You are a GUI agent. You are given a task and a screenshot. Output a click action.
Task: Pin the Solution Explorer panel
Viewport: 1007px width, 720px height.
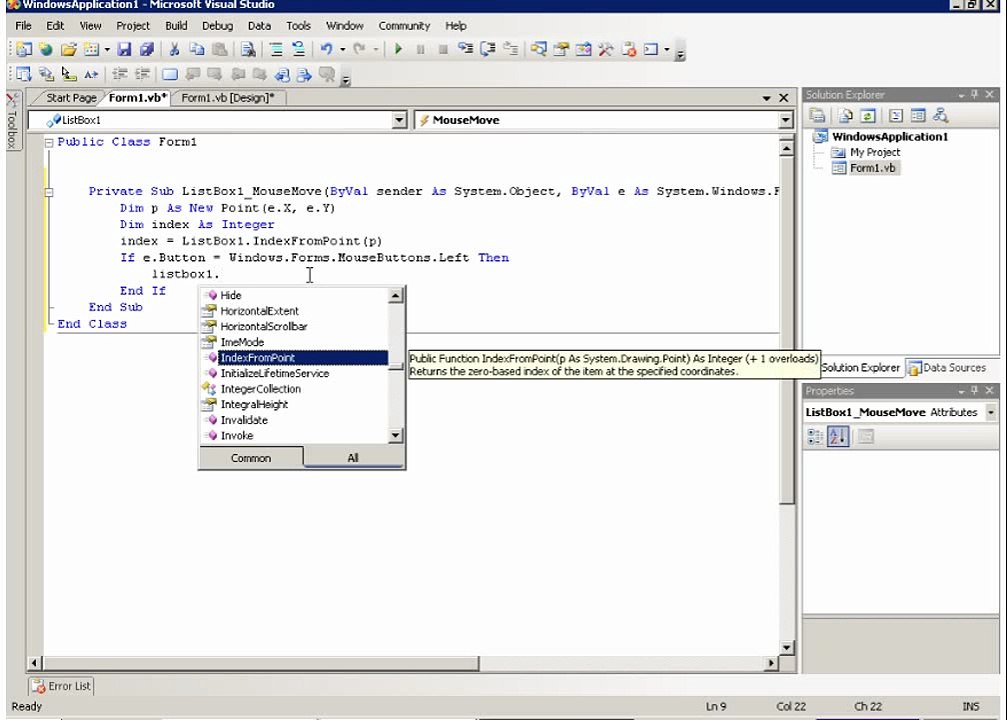[x=975, y=94]
